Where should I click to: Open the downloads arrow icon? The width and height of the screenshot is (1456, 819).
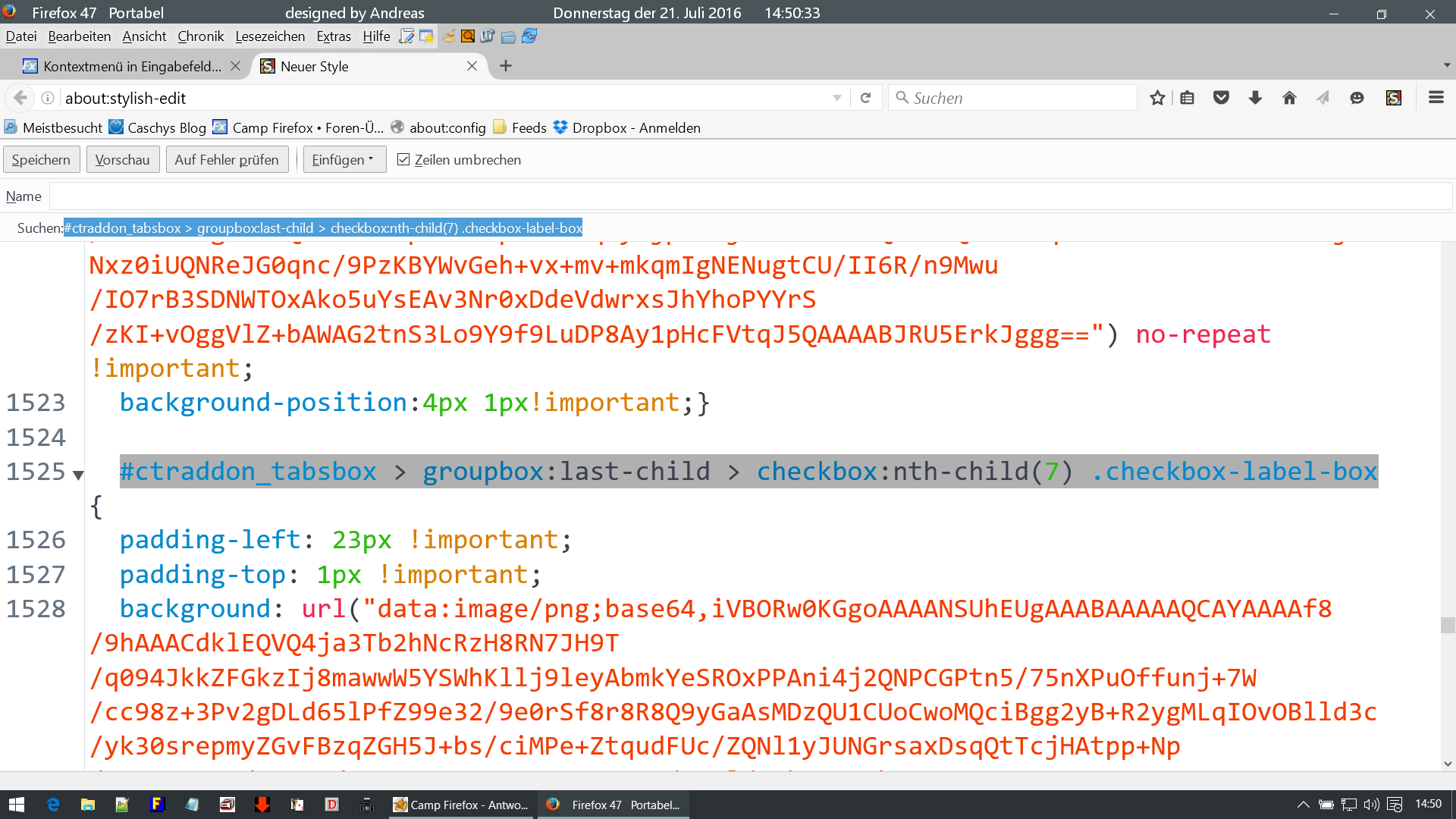pyautogui.click(x=1255, y=98)
